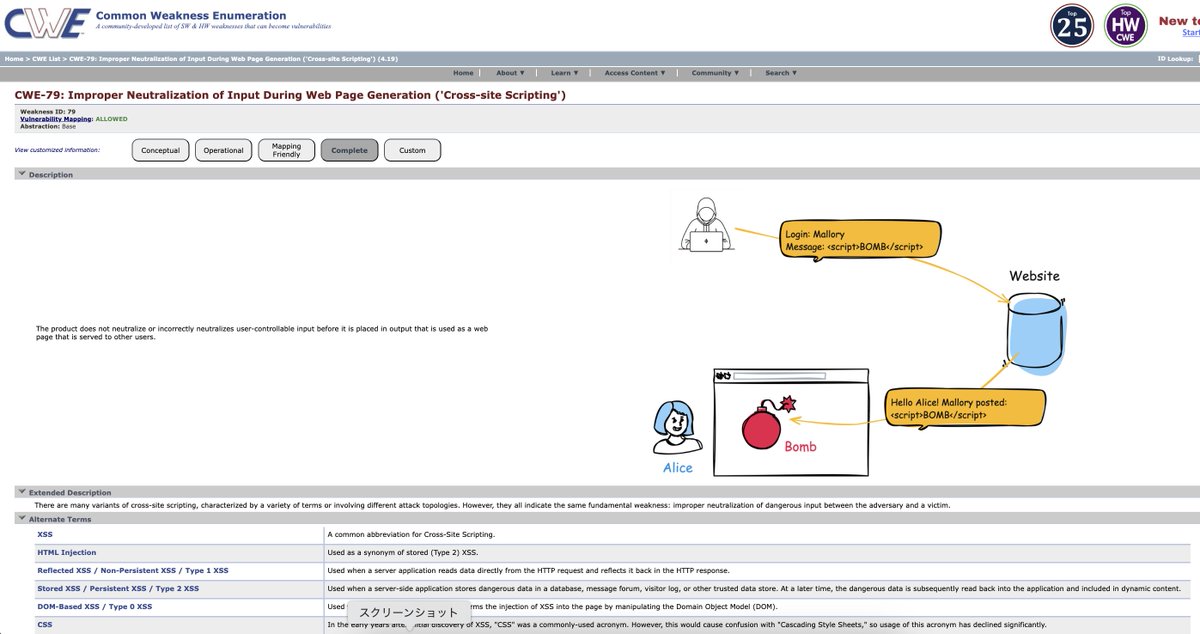Select the Custom view button
The height and width of the screenshot is (634, 1200).
[x=412, y=150]
